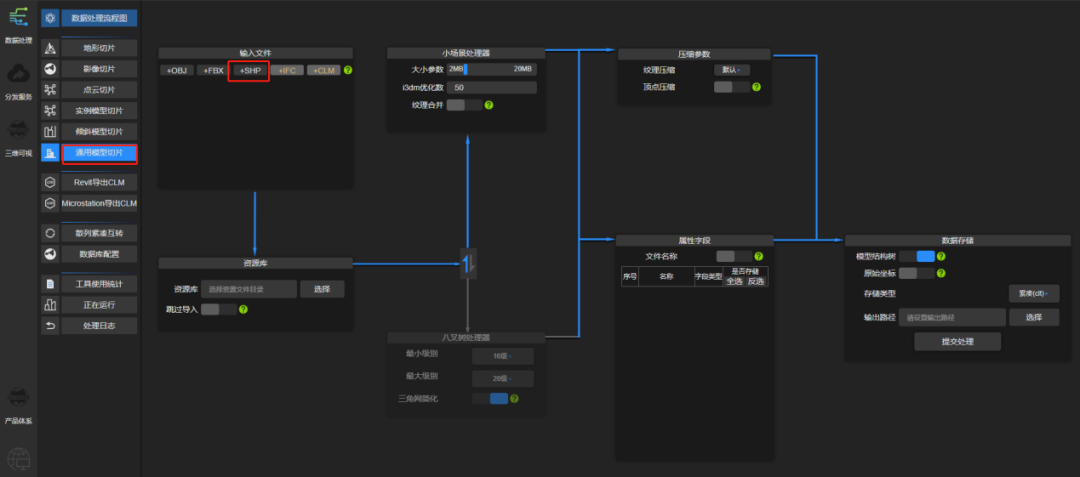The width and height of the screenshot is (1080, 477).
Task: Click the 小场景处理器 panel title
Action: point(466,53)
